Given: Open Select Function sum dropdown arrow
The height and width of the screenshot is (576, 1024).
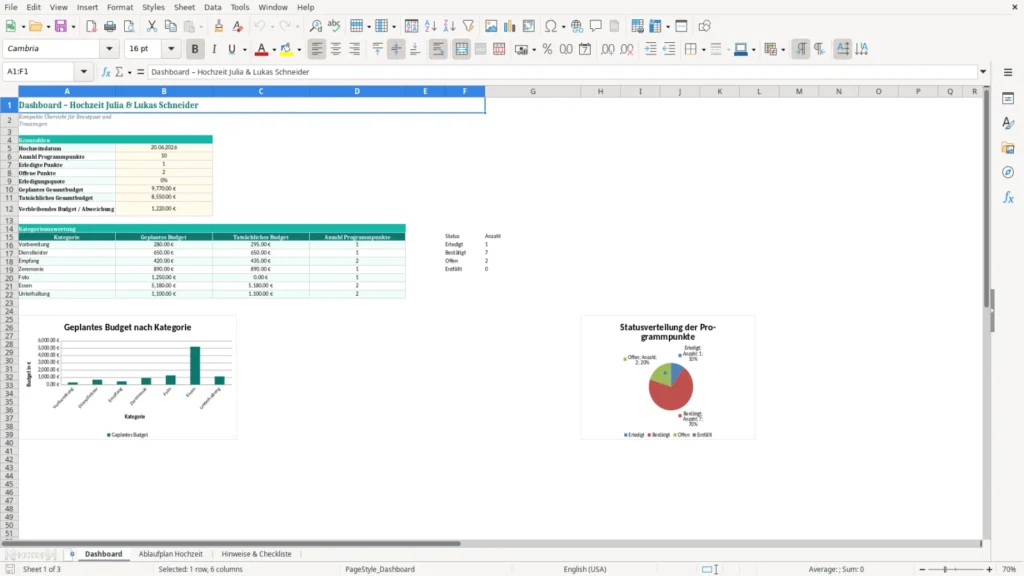Looking at the screenshot, I should 129,72.
